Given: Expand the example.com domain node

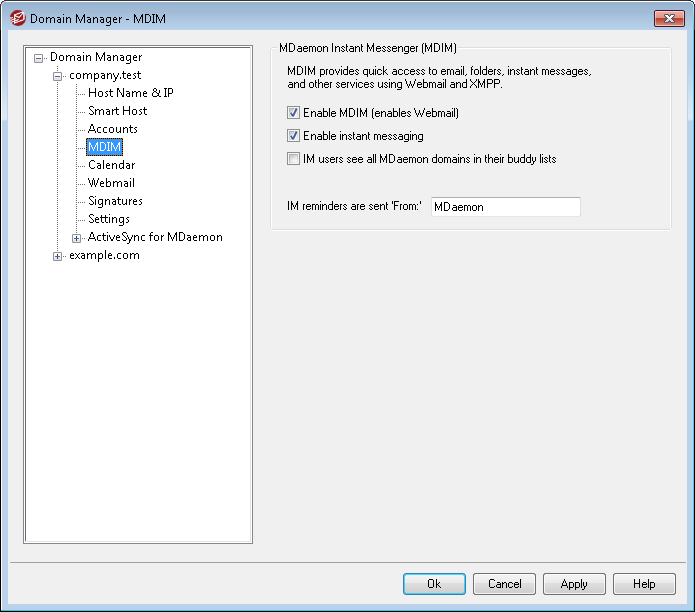Looking at the screenshot, I should pos(57,256).
